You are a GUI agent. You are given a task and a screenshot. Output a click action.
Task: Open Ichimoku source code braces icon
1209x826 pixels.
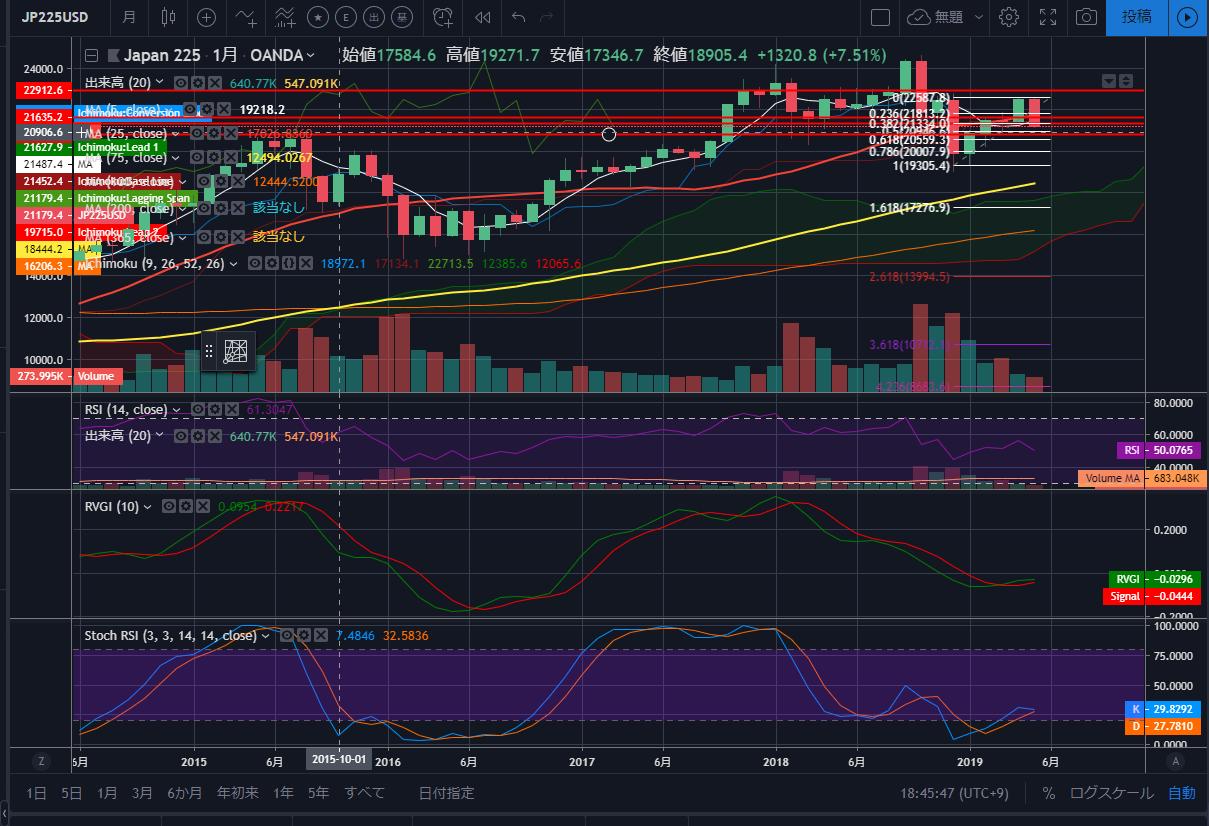[x=289, y=264]
